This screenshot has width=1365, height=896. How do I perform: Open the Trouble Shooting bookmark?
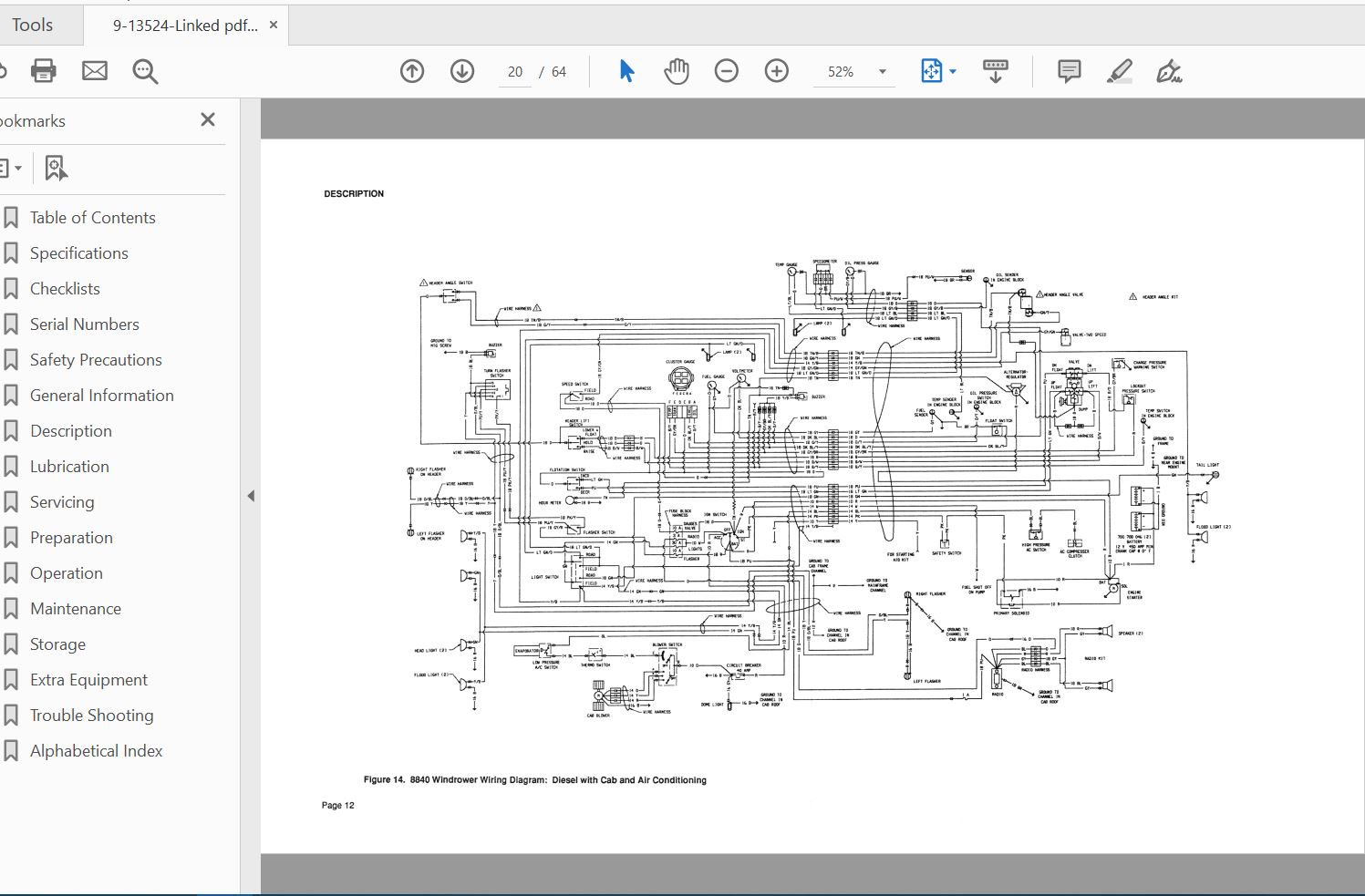point(91,716)
